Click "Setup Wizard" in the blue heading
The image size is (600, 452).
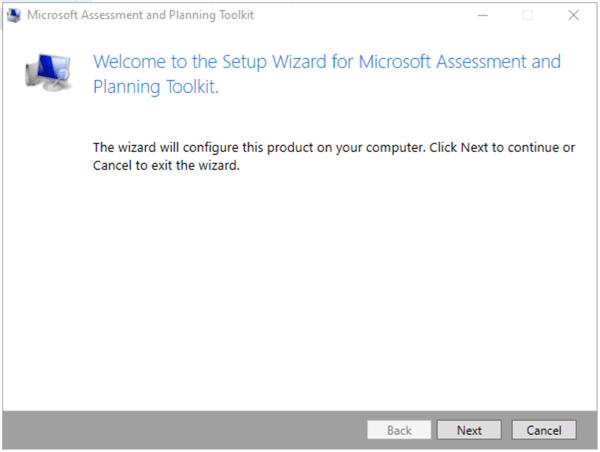pos(270,60)
